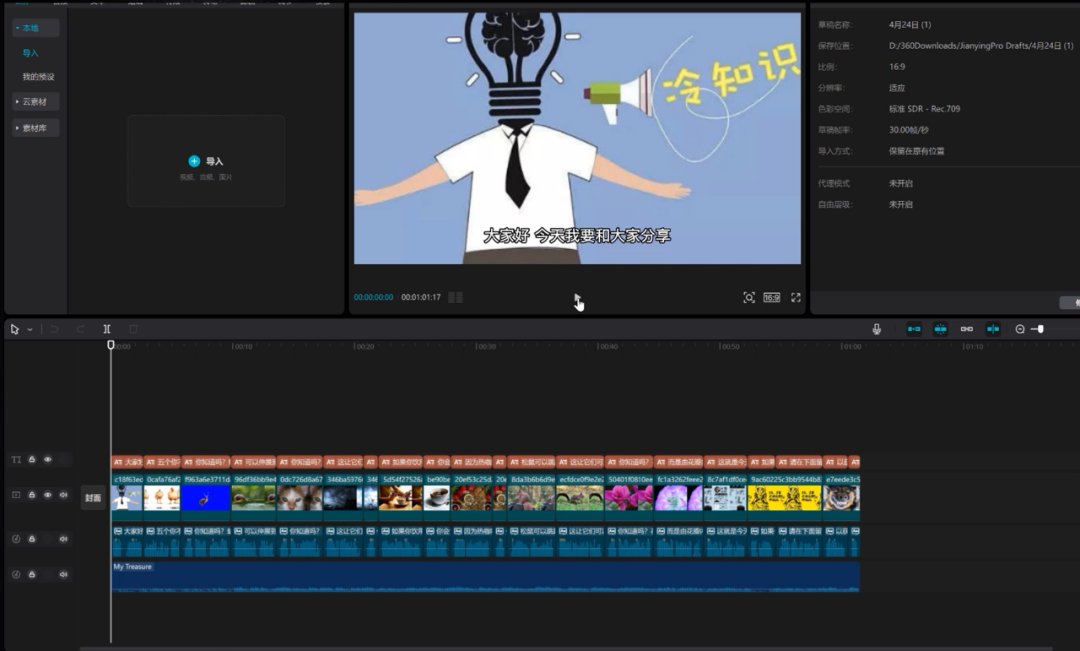Expand the 云素材 section in sidebar

click(x=35, y=102)
